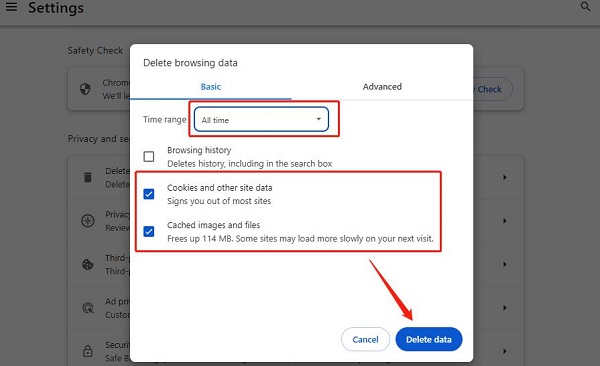The image size is (600, 366).
Task: Expand the Privacy guide row arrow
Action: 505,221
